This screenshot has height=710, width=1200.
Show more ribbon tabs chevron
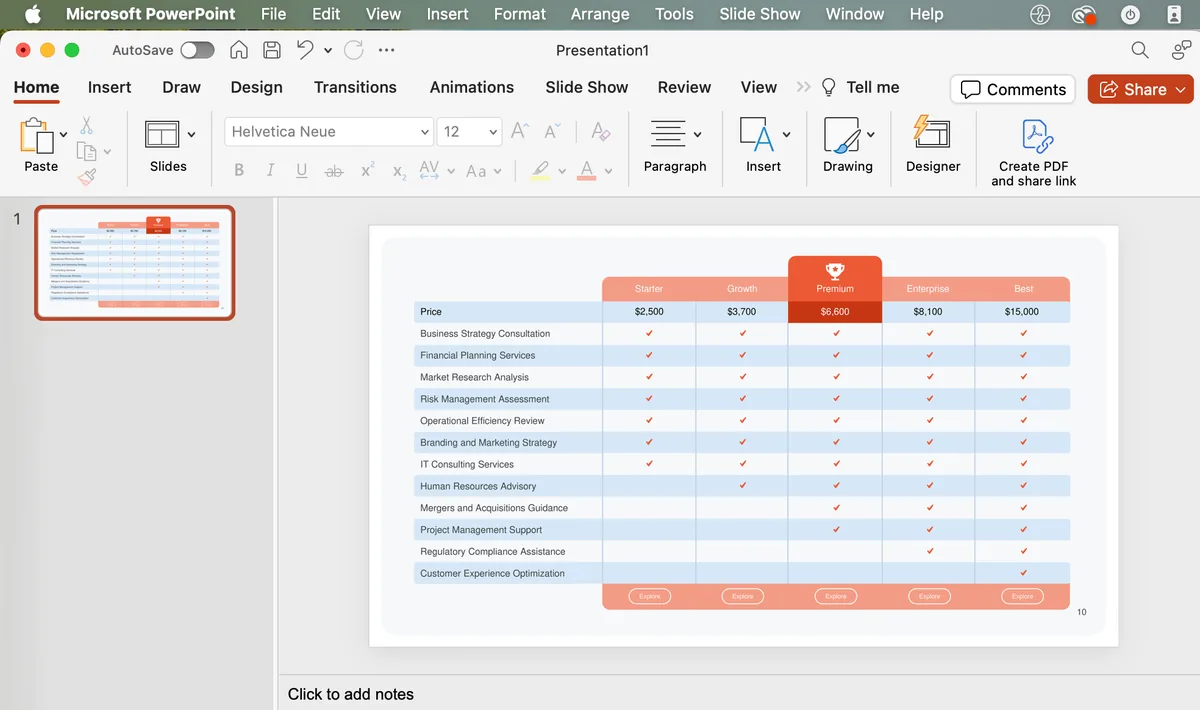[803, 87]
